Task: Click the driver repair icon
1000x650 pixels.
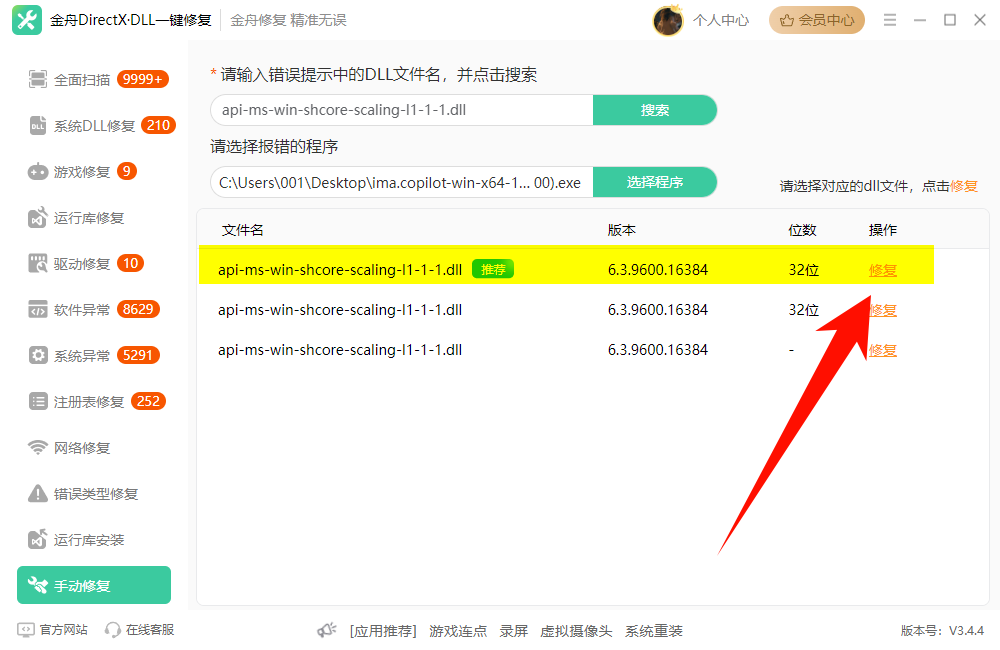Action: point(38,264)
